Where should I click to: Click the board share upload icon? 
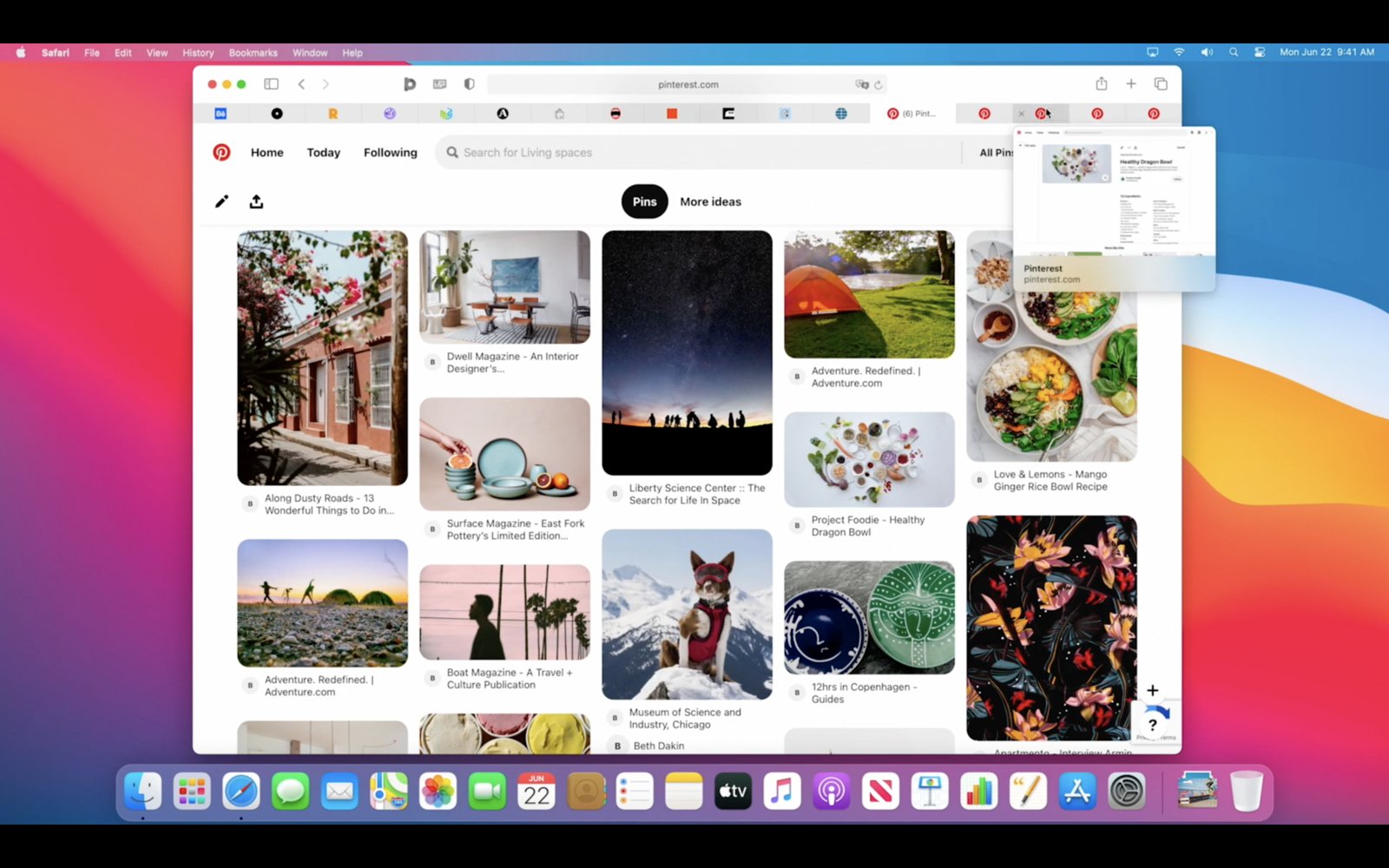(256, 201)
